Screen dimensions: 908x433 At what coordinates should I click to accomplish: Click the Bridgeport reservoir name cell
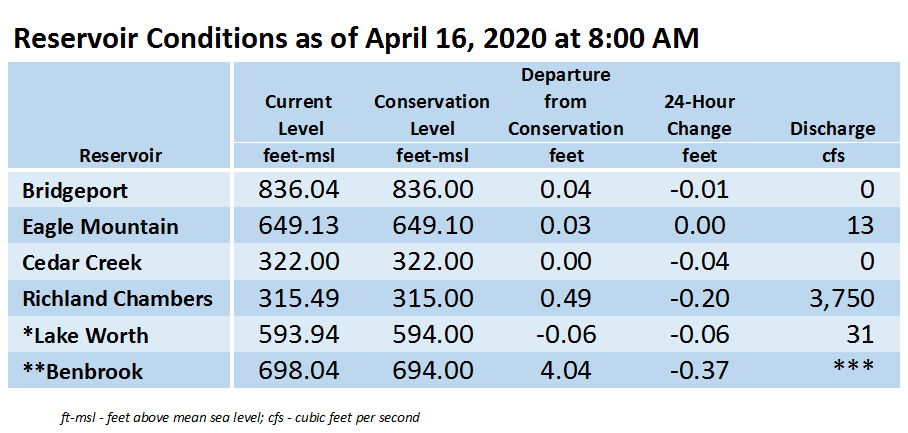[x=75, y=190]
